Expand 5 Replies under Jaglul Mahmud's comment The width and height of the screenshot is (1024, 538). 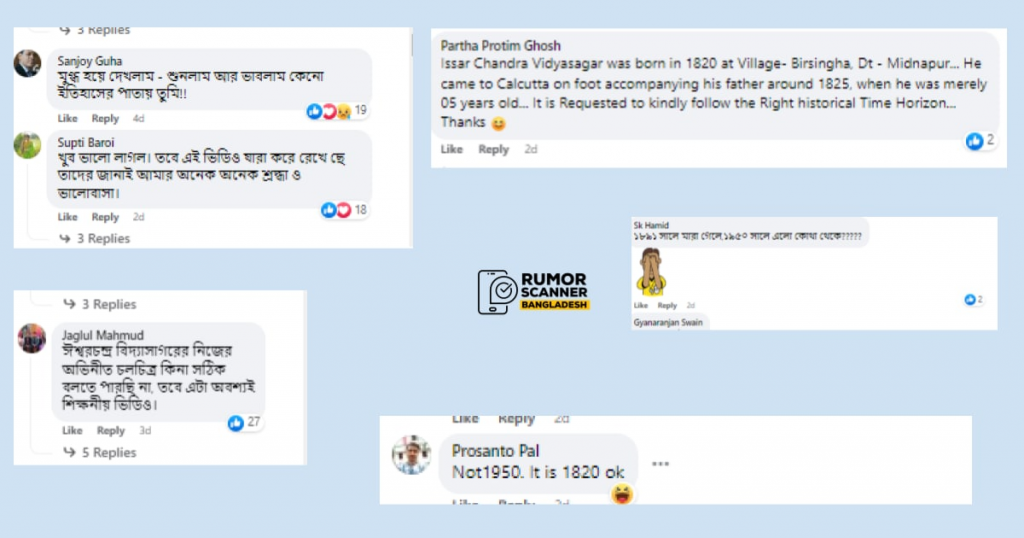point(100,452)
